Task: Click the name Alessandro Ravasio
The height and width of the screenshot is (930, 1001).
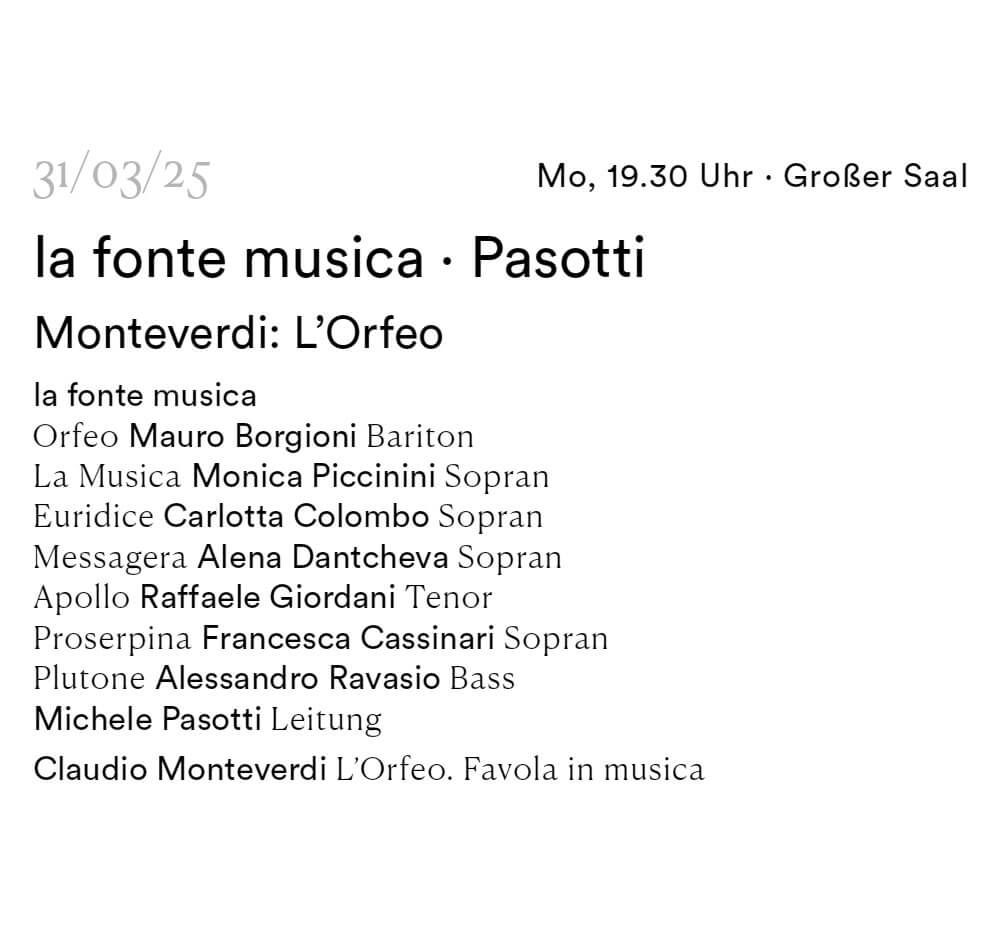Action: pos(298,678)
